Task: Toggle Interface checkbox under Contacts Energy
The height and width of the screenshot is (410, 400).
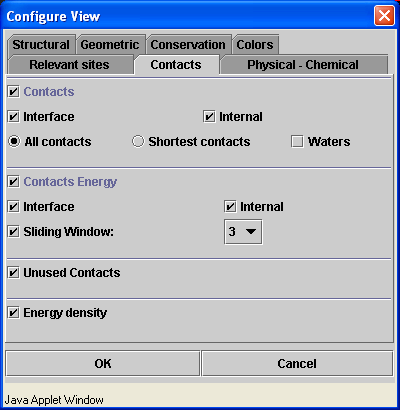Action: [13, 207]
